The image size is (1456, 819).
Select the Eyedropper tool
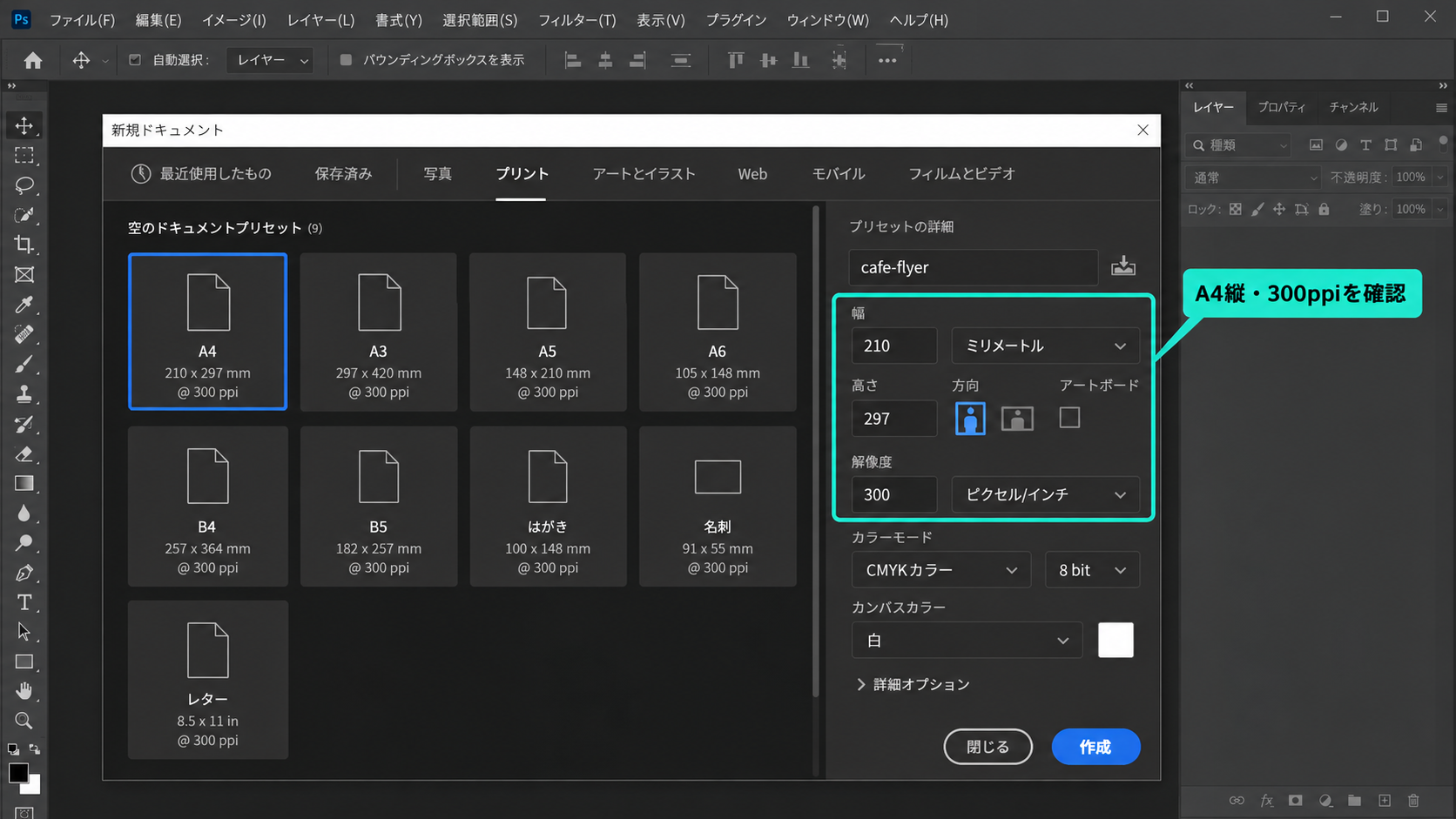click(24, 305)
